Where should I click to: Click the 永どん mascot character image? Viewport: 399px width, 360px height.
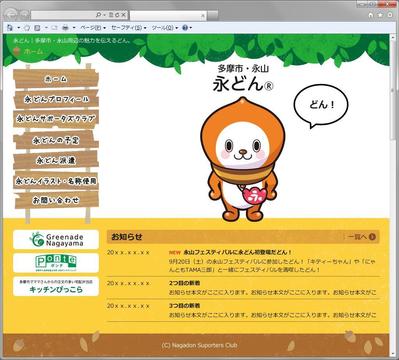click(x=243, y=159)
